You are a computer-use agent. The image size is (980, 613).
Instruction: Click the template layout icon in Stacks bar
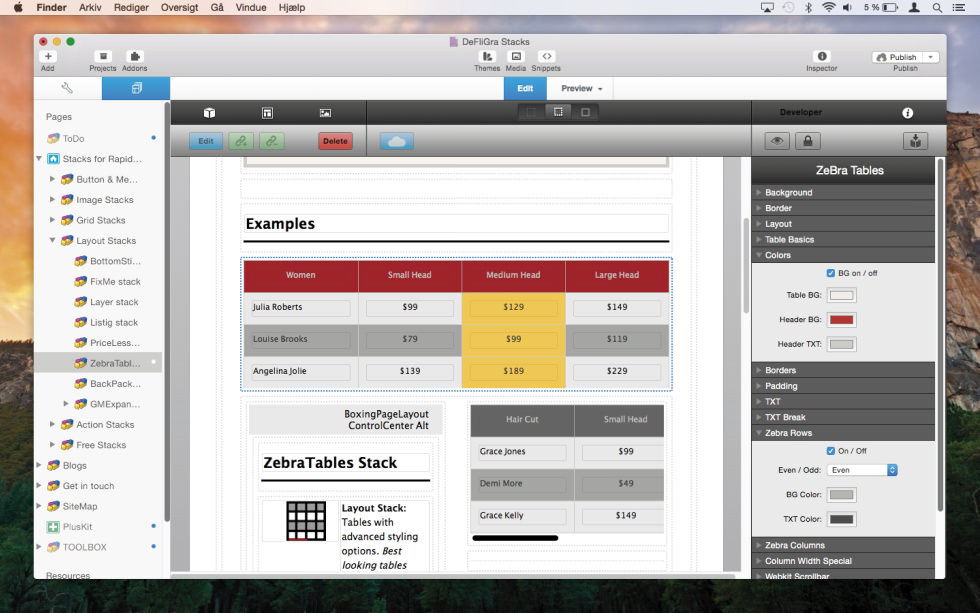click(268, 112)
